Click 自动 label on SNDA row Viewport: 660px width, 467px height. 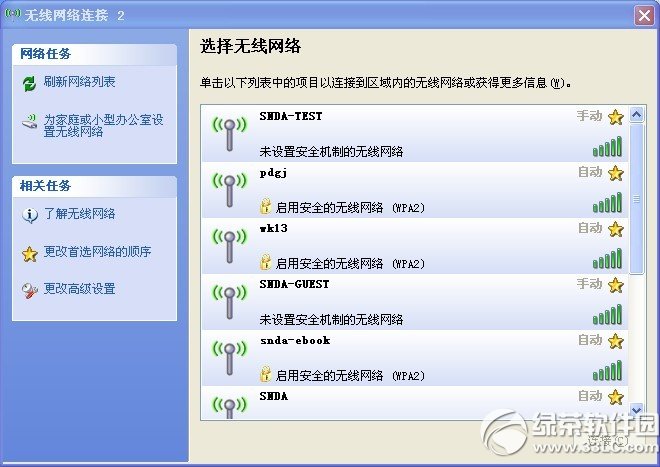[x=590, y=396]
